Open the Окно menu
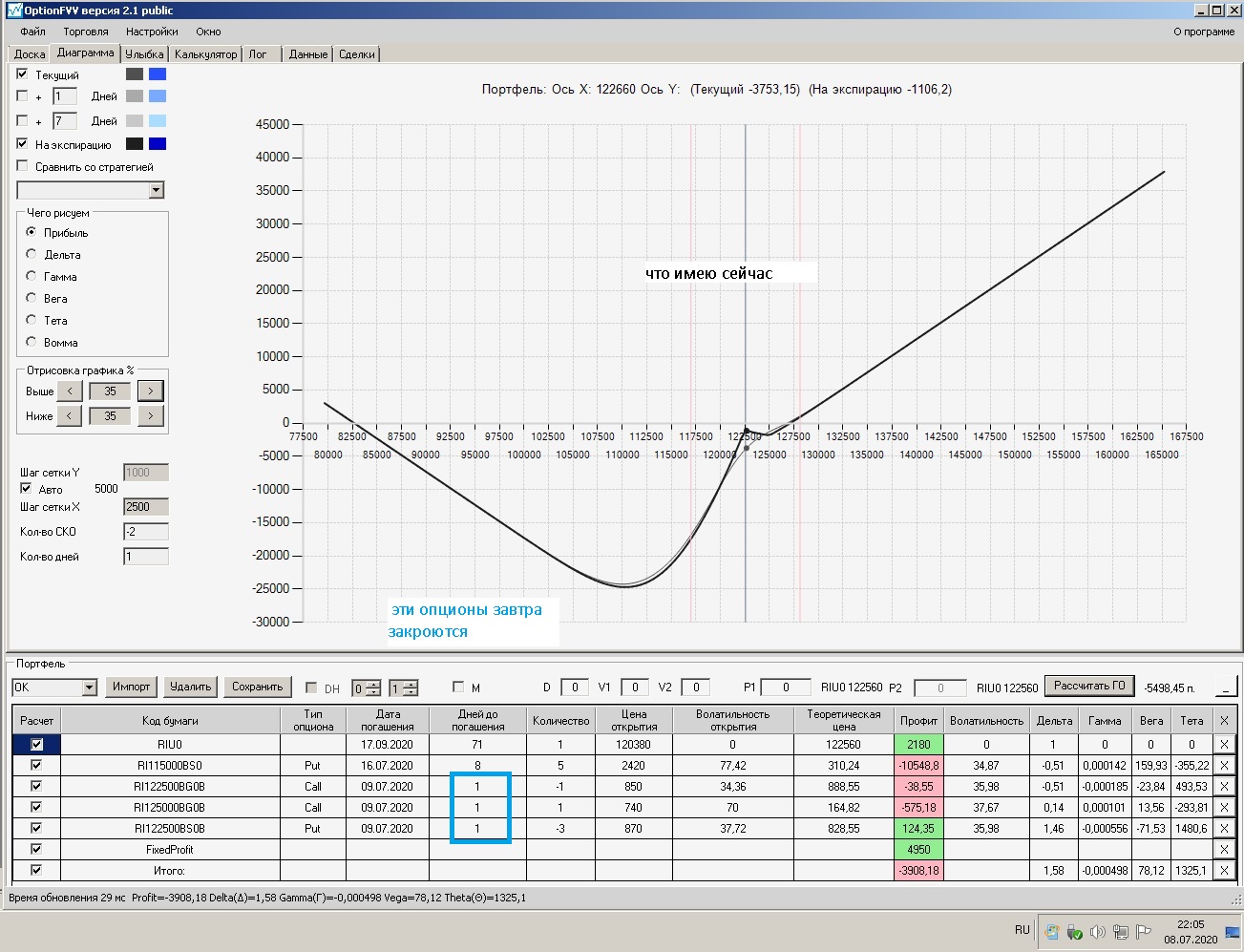The height and width of the screenshot is (952, 1244). tap(208, 32)
